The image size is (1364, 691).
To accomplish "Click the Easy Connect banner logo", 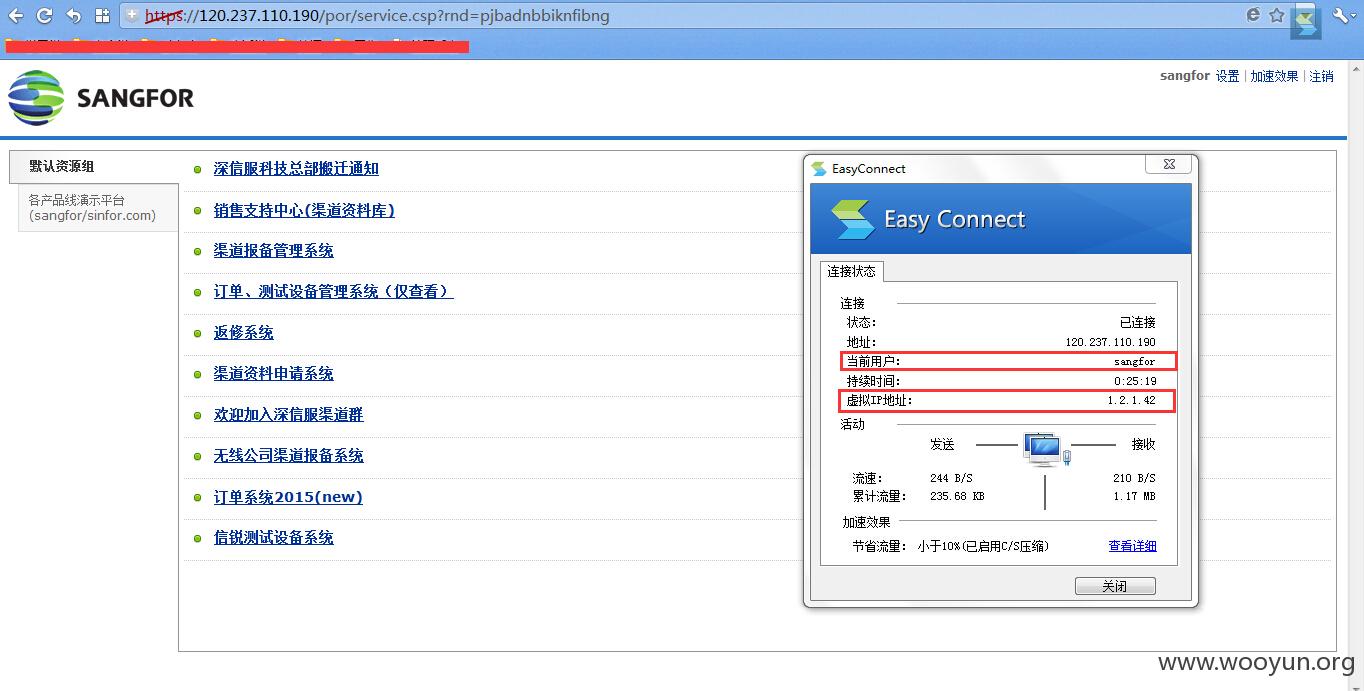I will 852,219.
